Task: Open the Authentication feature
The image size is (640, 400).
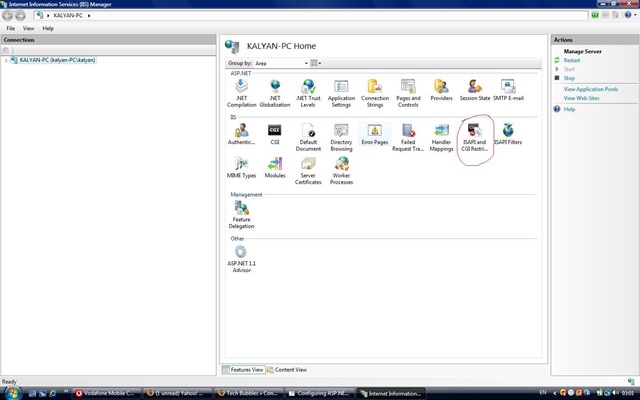Action: click(241, 134)
